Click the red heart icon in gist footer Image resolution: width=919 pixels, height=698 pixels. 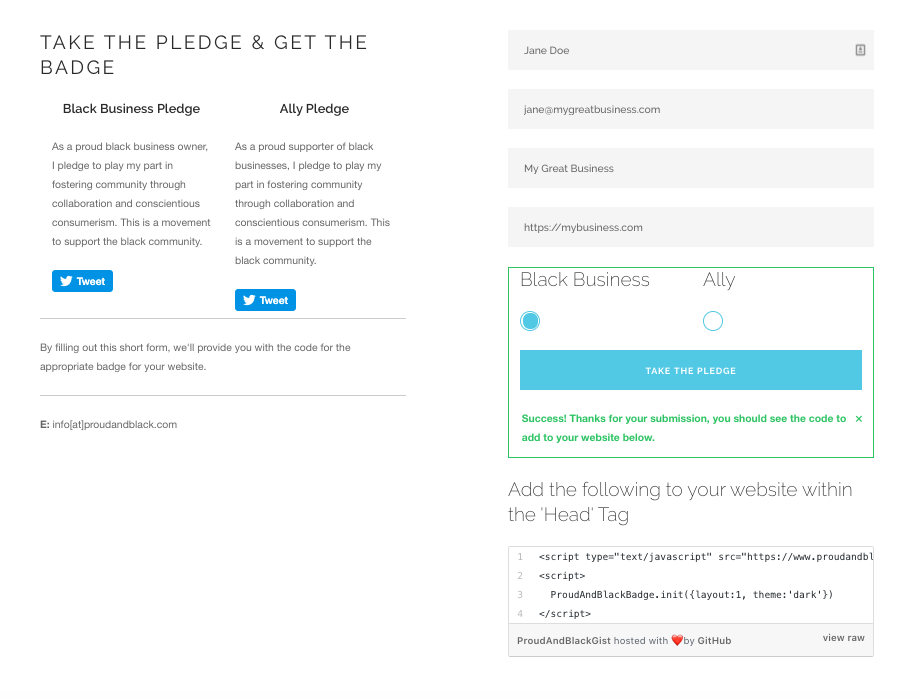pyautogui.click(x=676, y=640)
